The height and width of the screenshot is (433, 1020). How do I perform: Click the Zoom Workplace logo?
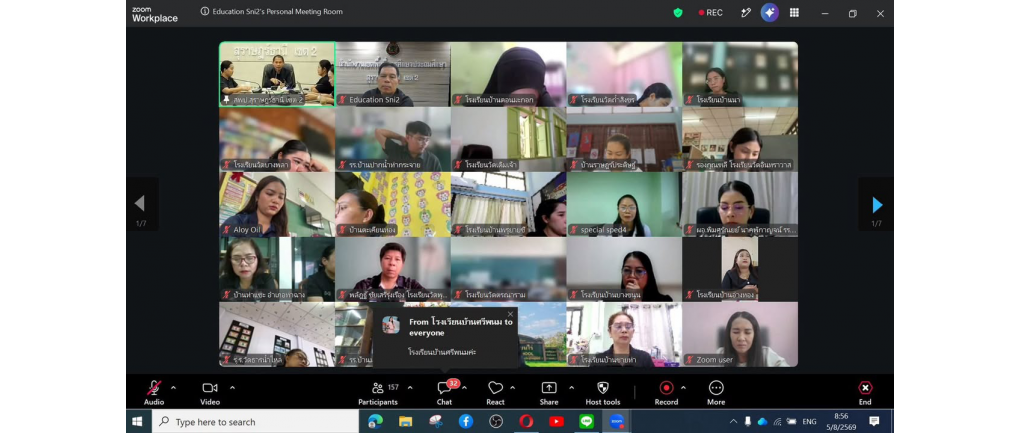click(155, 14)
